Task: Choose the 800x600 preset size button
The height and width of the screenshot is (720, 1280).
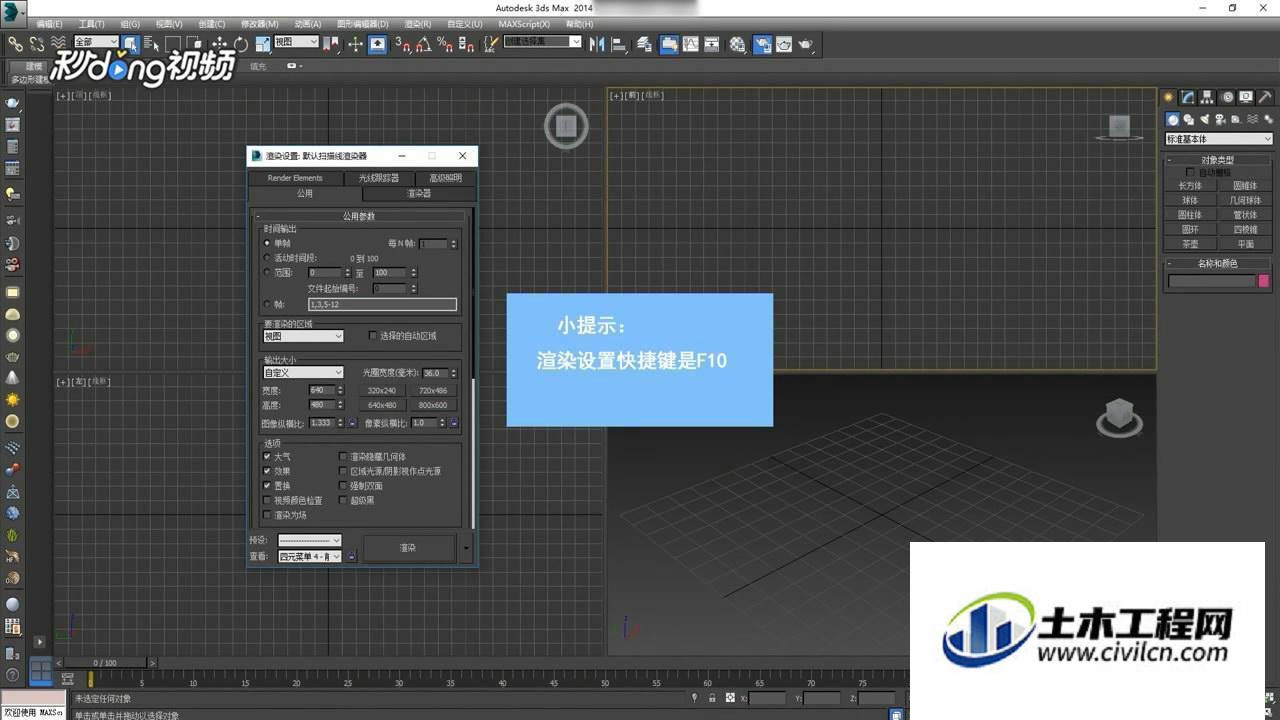Action: coord(433,405)
